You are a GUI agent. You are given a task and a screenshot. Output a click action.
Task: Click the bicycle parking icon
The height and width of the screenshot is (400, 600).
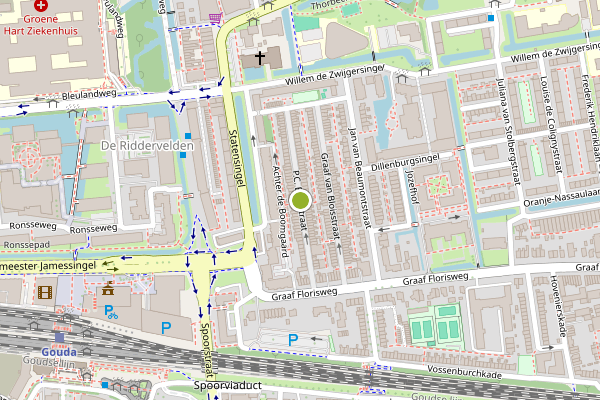[x=111, y=312]
